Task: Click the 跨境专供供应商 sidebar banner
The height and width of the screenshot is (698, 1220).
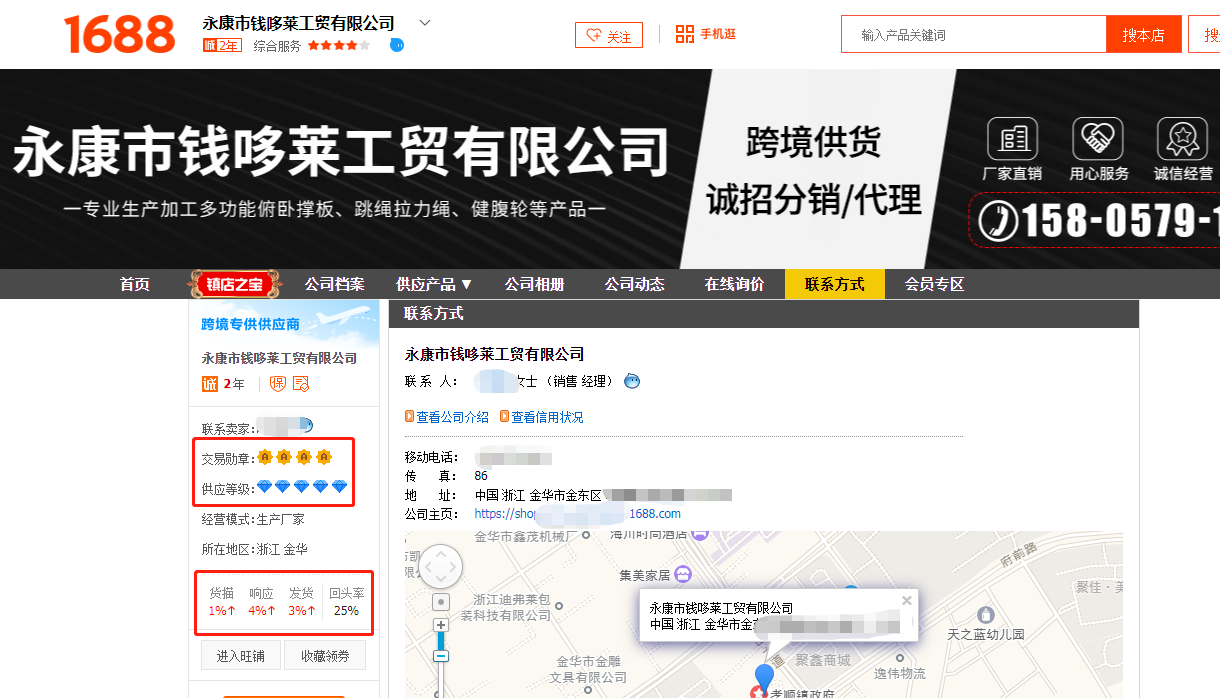Action: click(285, 323)
